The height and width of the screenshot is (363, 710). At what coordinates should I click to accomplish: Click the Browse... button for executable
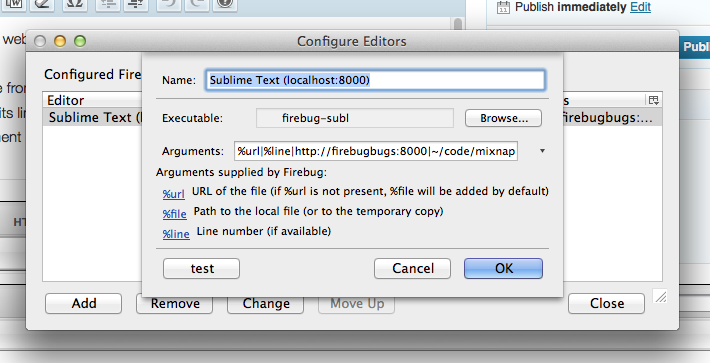[504, 118]
